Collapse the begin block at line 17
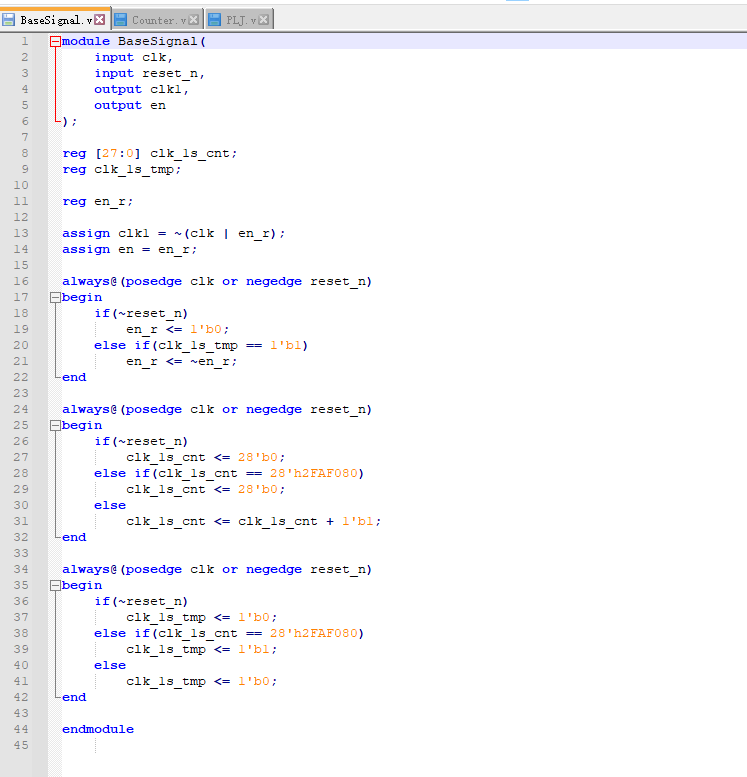Viewport: 747px width, 777px height. click(x=55, y=297)
